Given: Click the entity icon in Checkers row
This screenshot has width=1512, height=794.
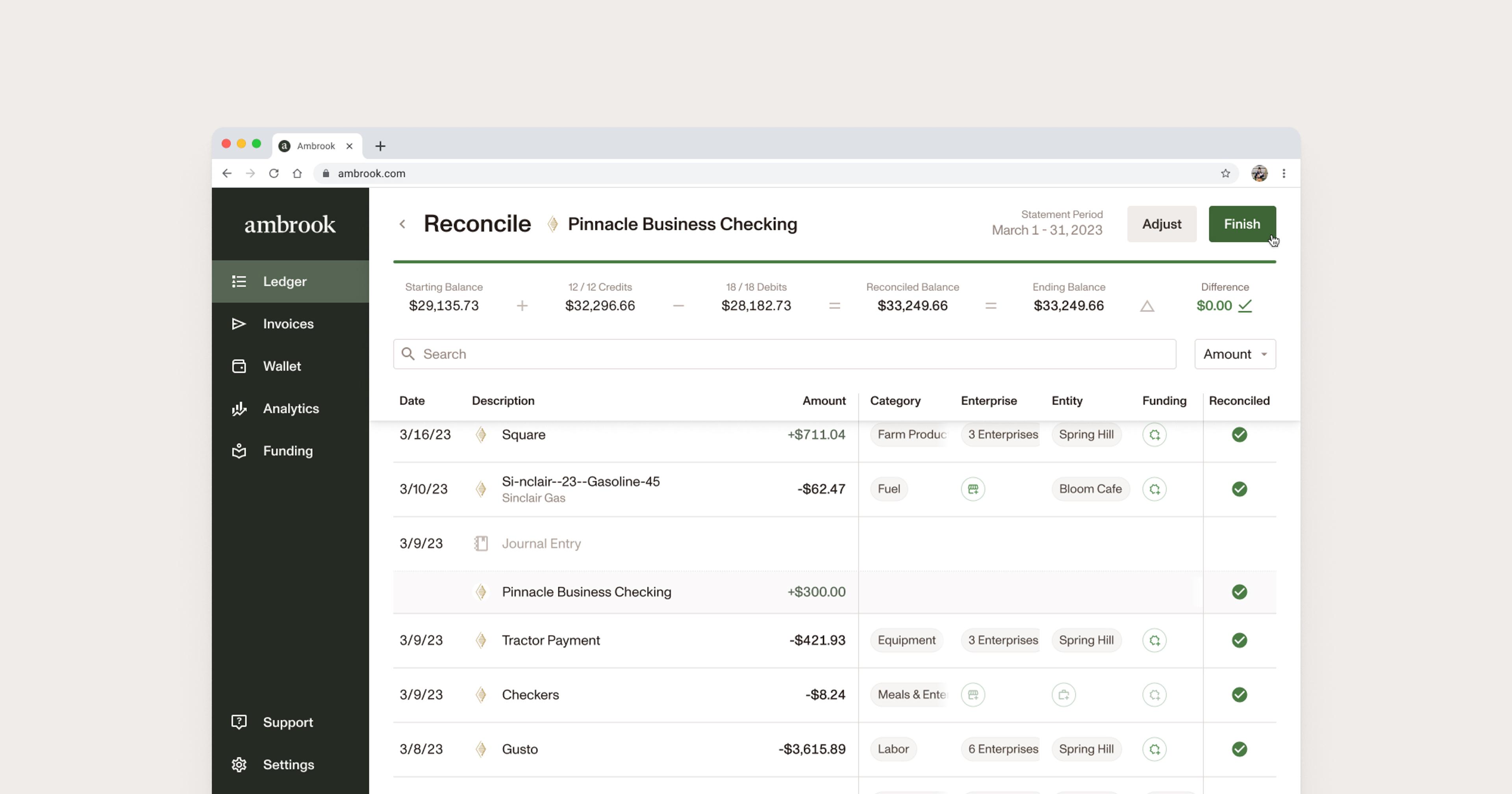Looking at the screenshot, I should [1063, 695].
